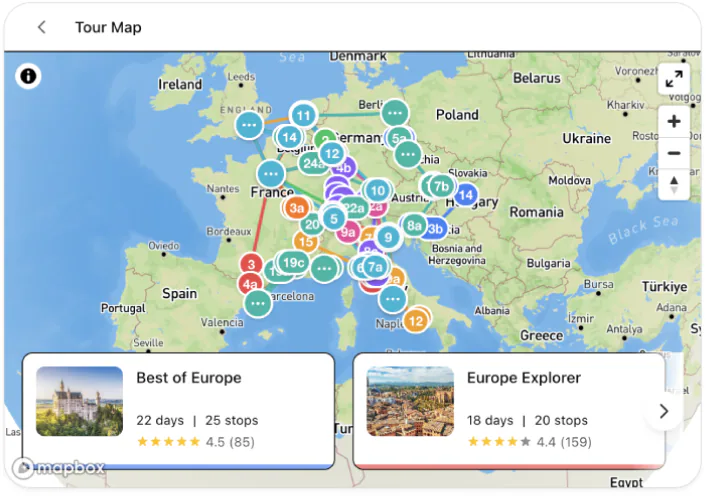The height and width of the screenshot is (496, 706).
Task: Select teal-blue stop marker 14 near Belgium
Action: pyautogui.click(x=289, y=137)
